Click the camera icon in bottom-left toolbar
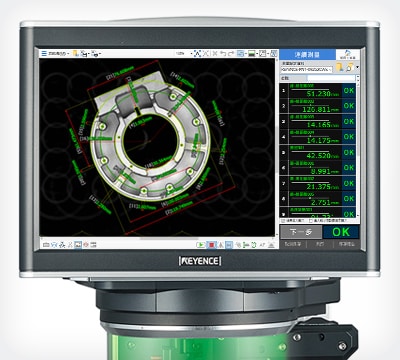 46,245
